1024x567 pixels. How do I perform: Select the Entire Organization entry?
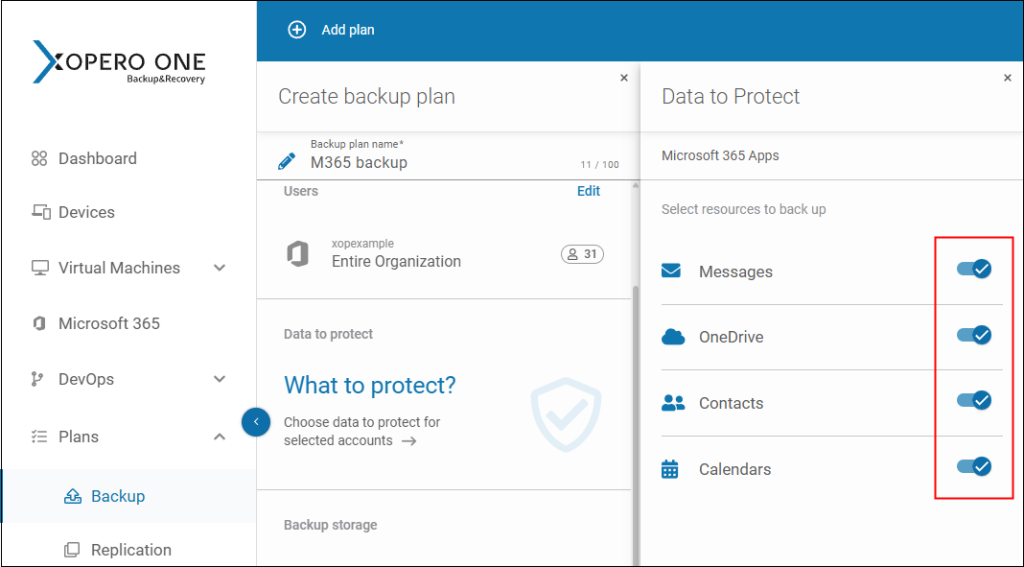(x=396, y=261)
